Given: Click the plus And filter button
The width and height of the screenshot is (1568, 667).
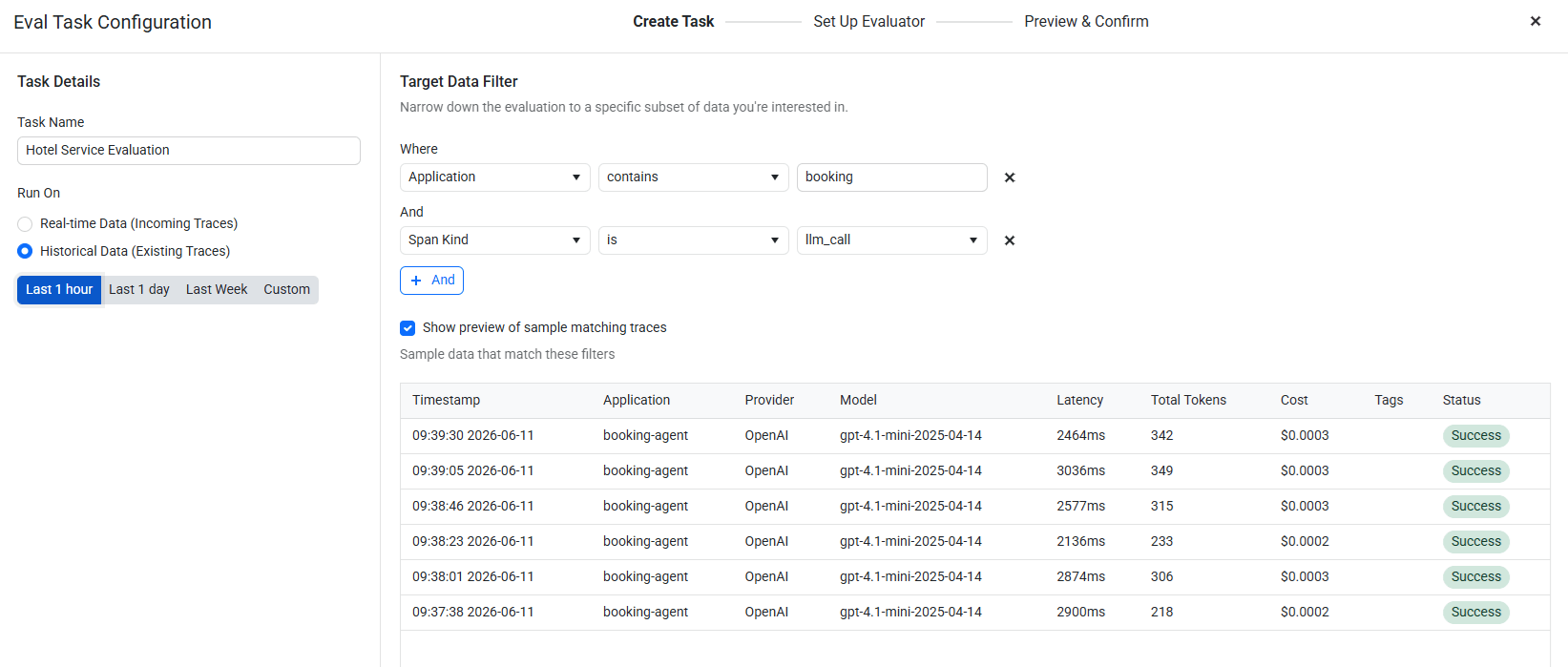Looking at the screenshot, I should coord(431,281).
